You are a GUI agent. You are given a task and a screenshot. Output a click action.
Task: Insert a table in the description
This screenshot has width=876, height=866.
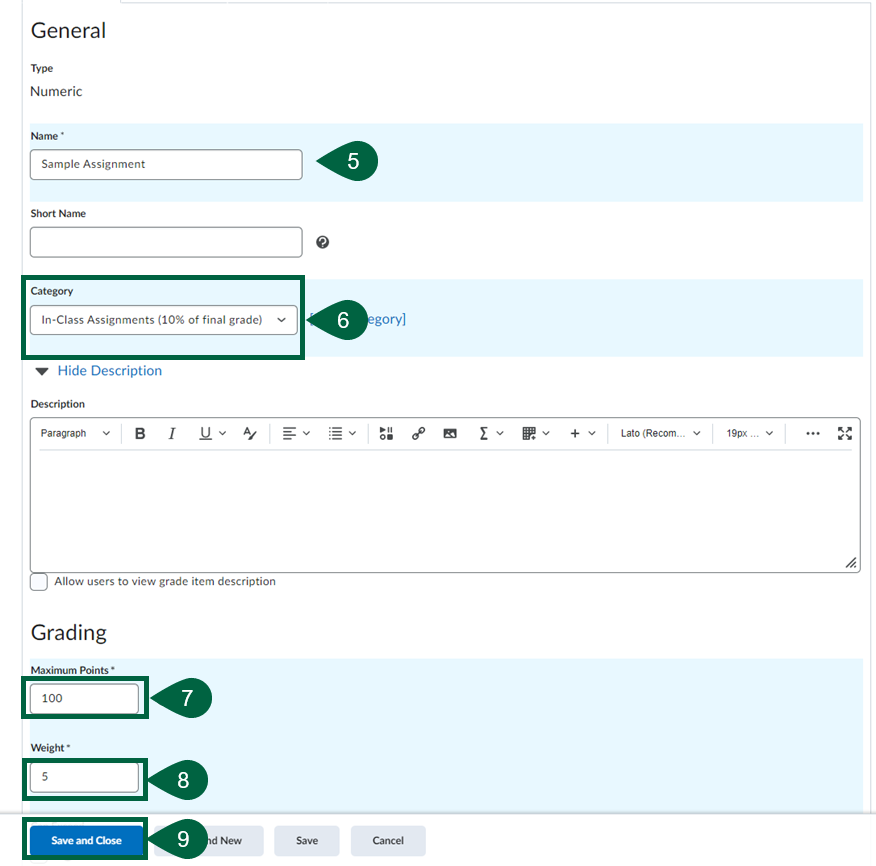click(530, 433)
